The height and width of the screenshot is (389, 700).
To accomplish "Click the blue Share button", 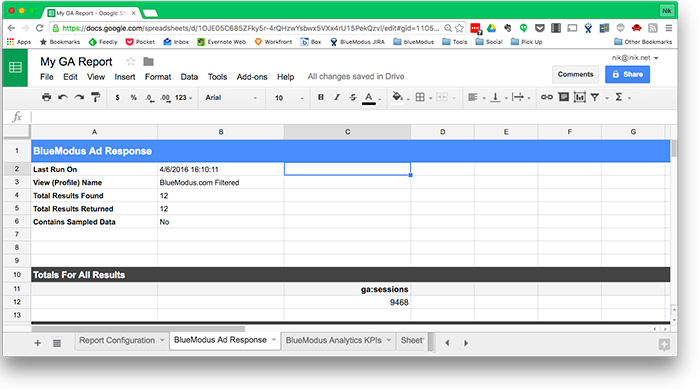I will pyautogui.click(x=627, y=74).
